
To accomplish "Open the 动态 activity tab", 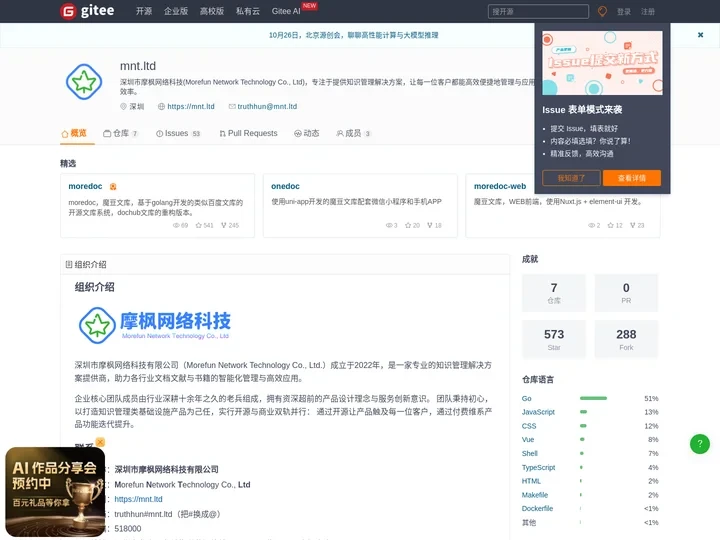I will point(306,133).
